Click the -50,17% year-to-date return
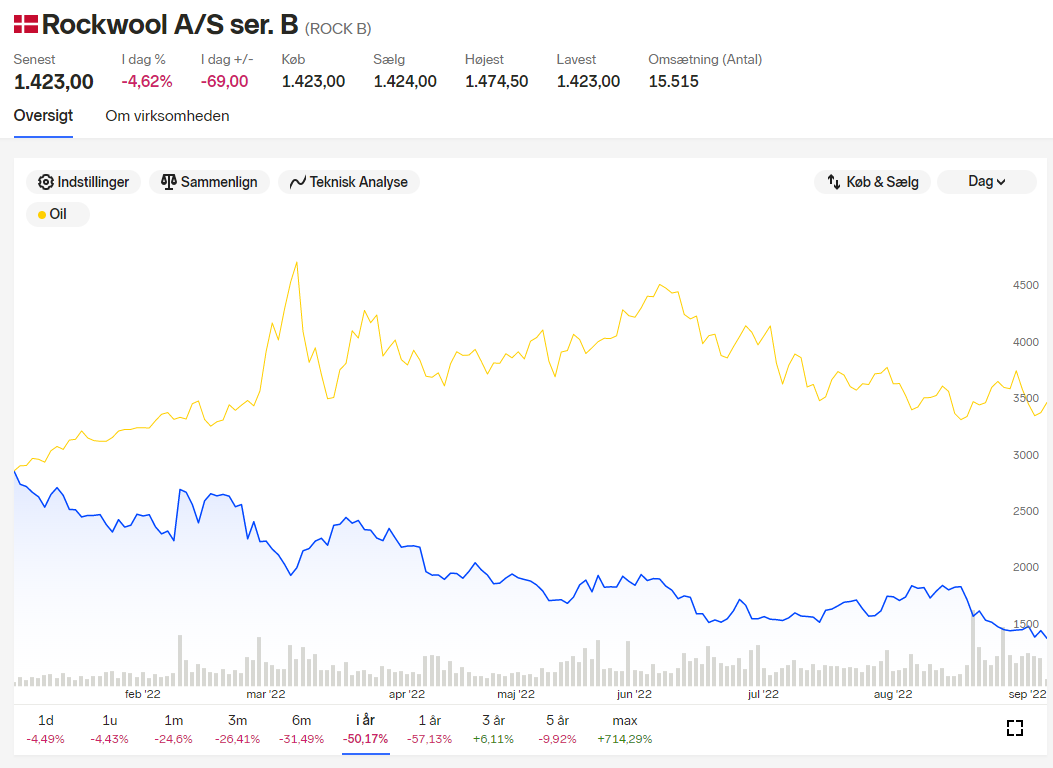This screenshot has width=1053, height=768. pos(365,739)
